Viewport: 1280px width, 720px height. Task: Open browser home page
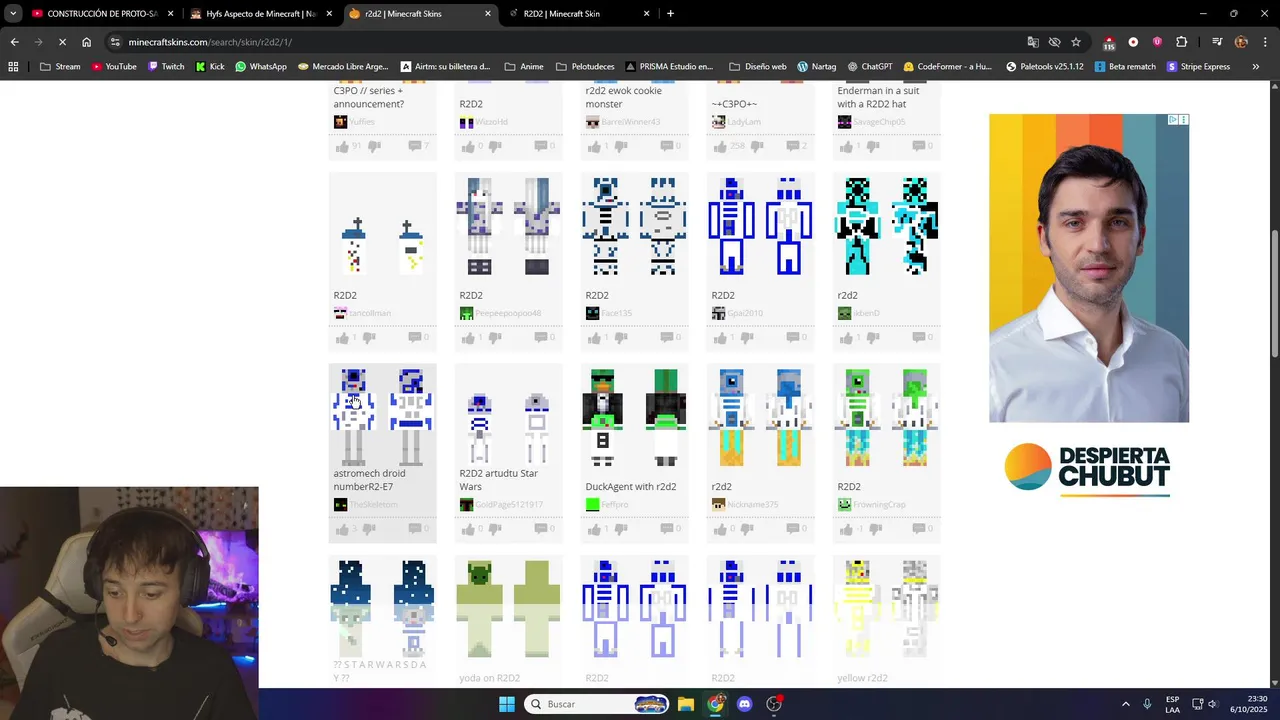click(86, 42)
